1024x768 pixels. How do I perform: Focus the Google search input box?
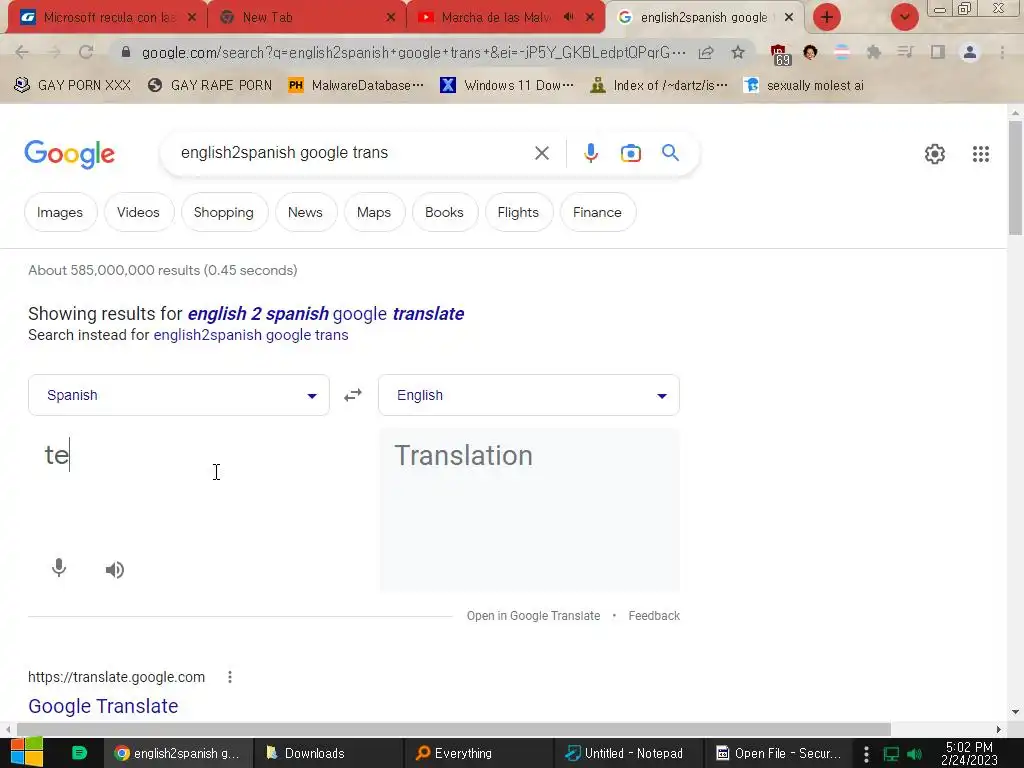353,153
